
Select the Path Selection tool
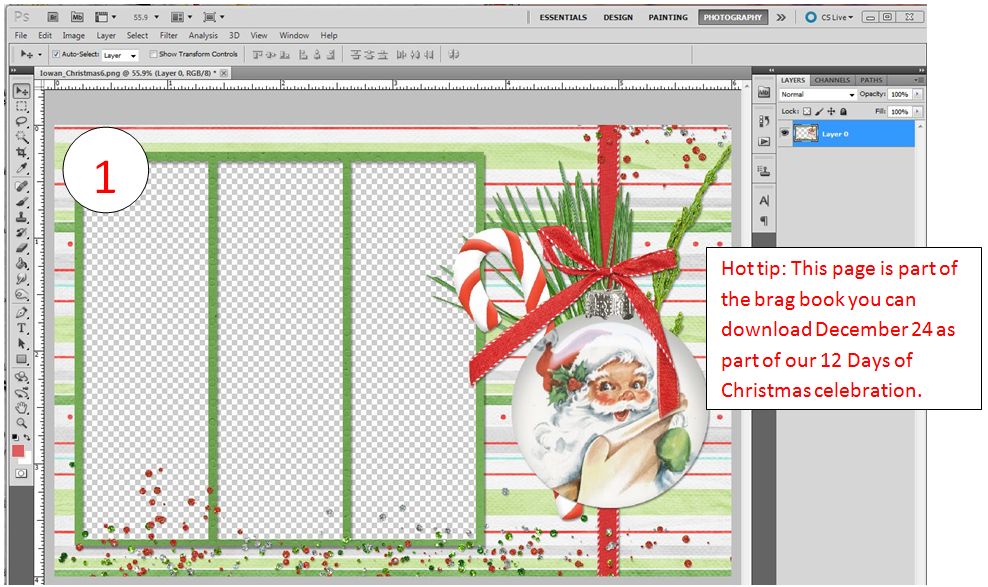[x=21, y=343]
